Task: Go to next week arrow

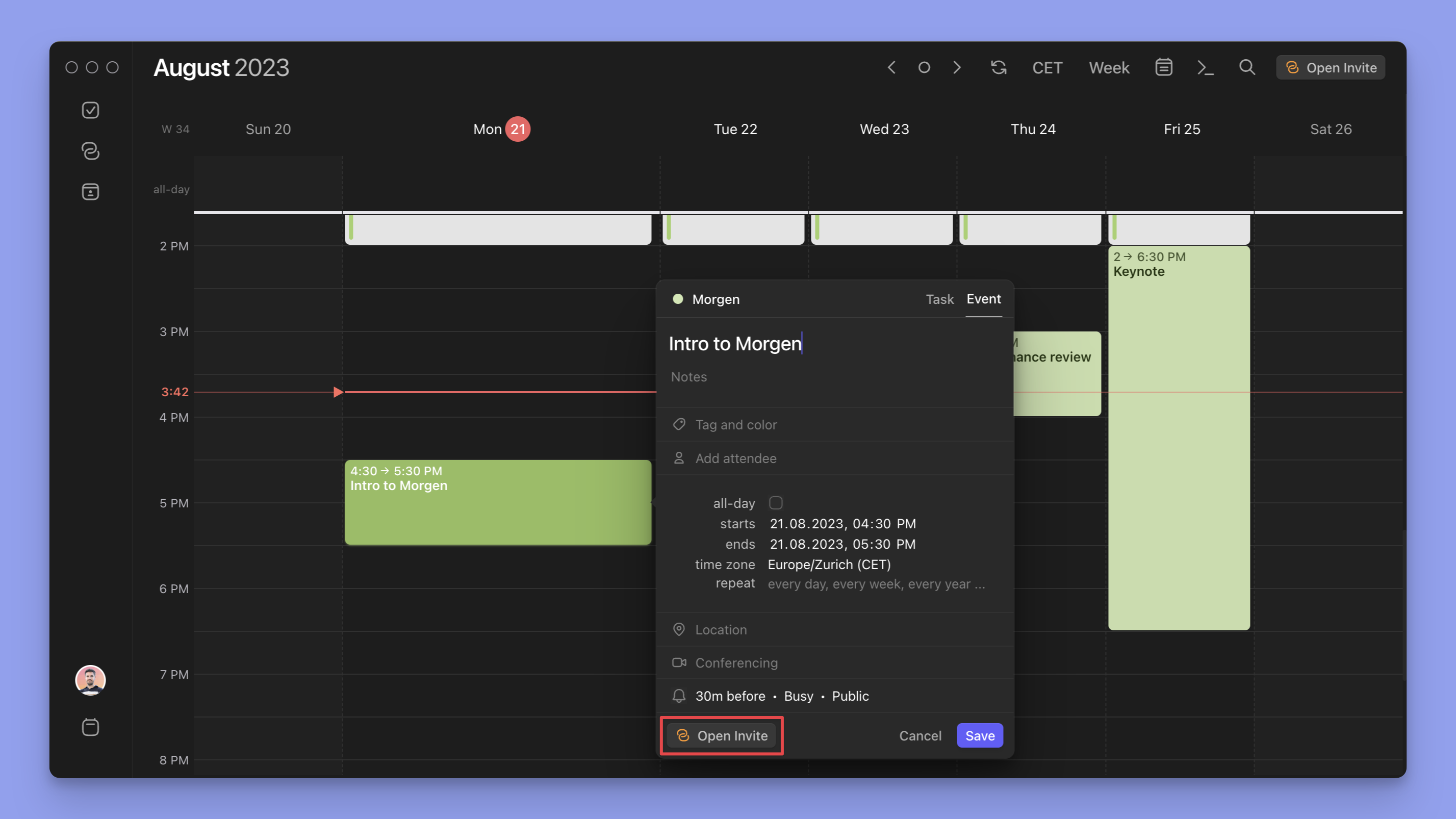Action: tap(957, 68)
